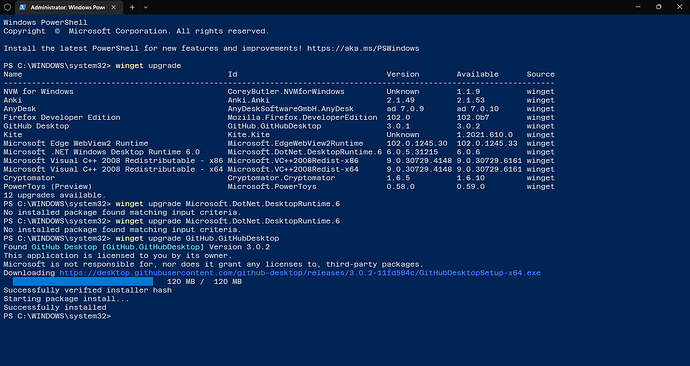Click the 'Available' column header text

(x=477, y=74)
